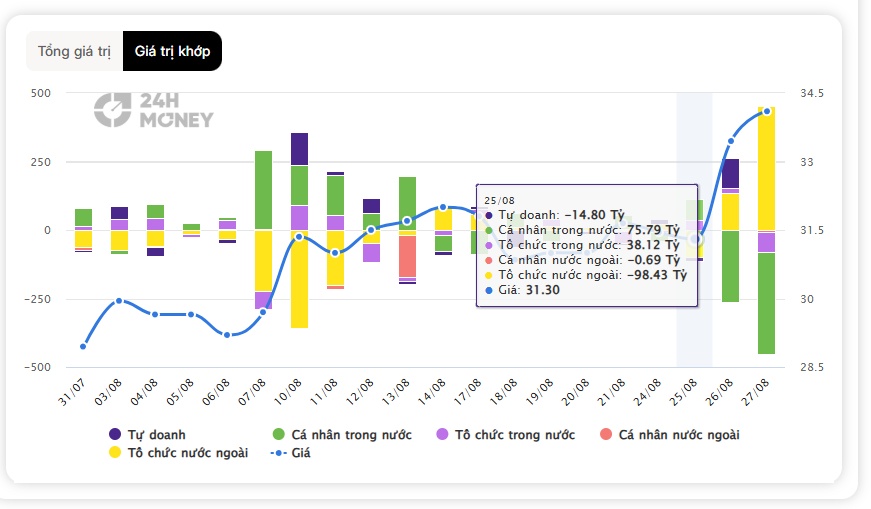Click the green bar on 11/08
Image resolution: width=871 pixels, height=509 pixels.
336,195
